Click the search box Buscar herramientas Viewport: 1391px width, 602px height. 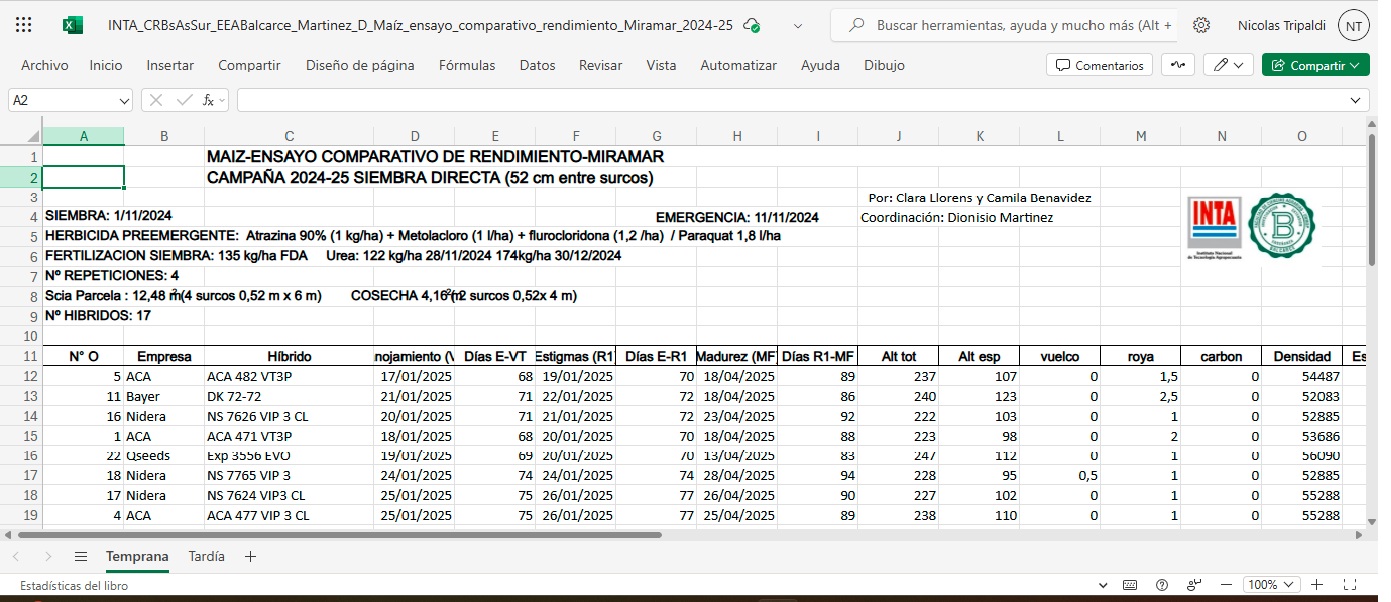(1012, 26)
